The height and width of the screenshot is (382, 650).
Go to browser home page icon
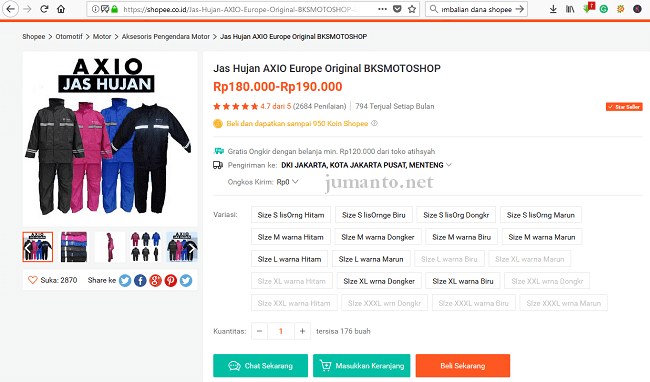click(61, 9)
